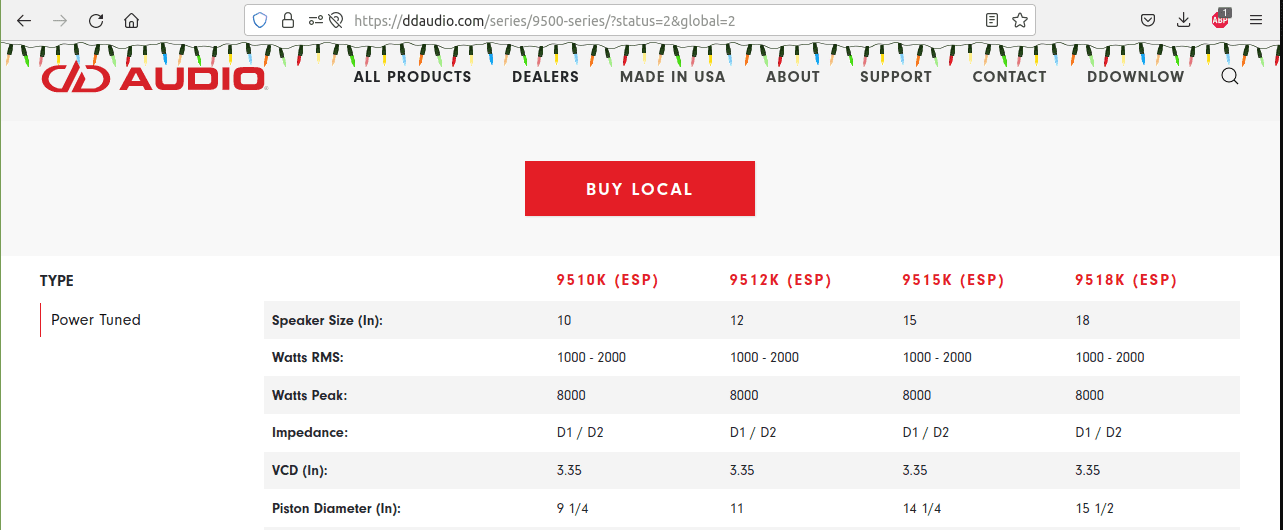Click the 9515K Watts Peak value 8000

pos(917,396)
